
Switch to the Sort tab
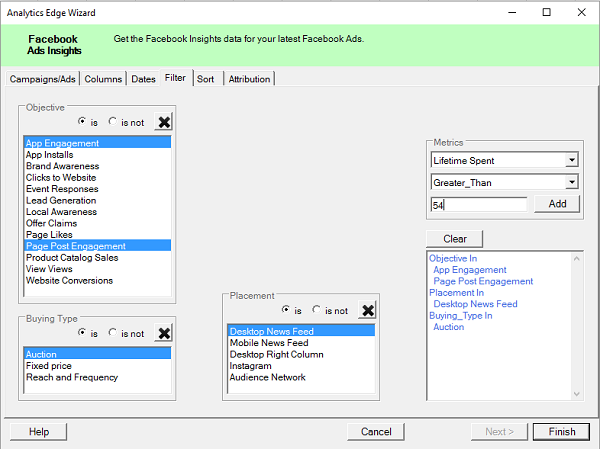205,79
